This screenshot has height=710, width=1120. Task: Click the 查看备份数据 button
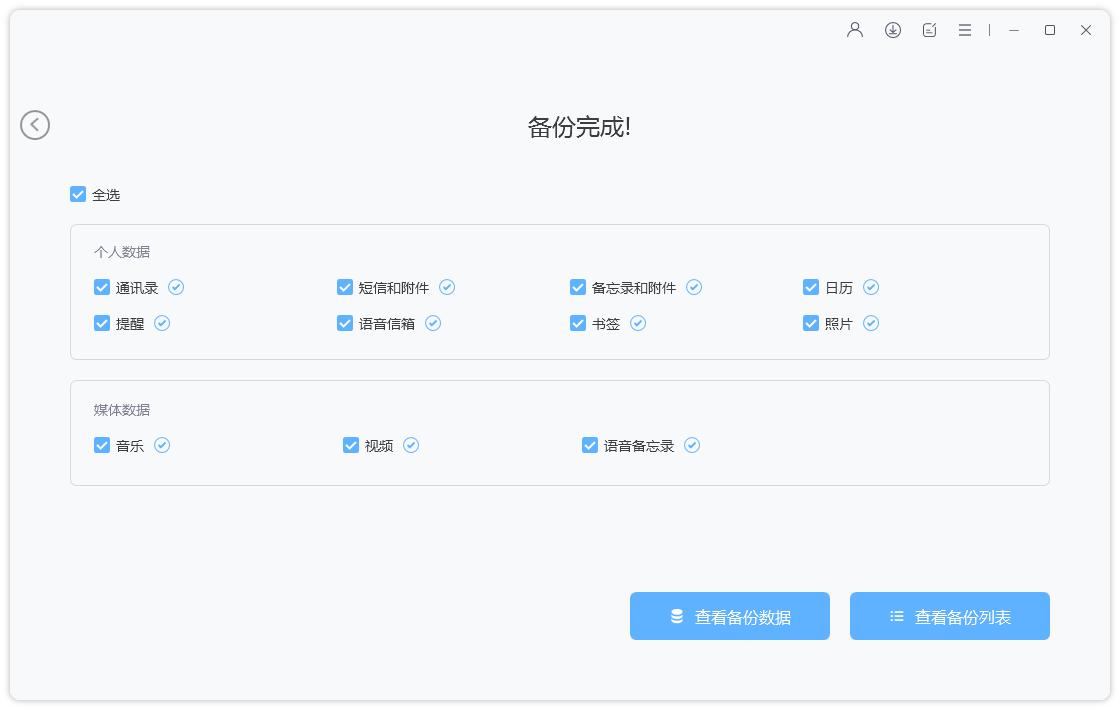click(x=730, y=616)
